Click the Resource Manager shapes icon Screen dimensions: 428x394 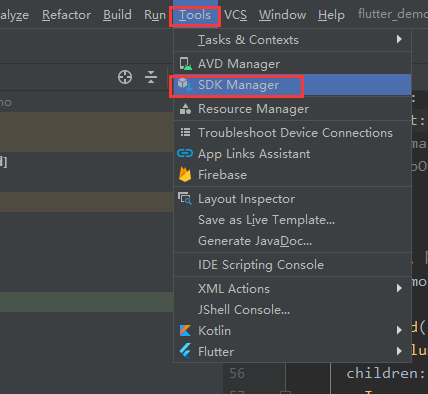[x=185, y=109]
